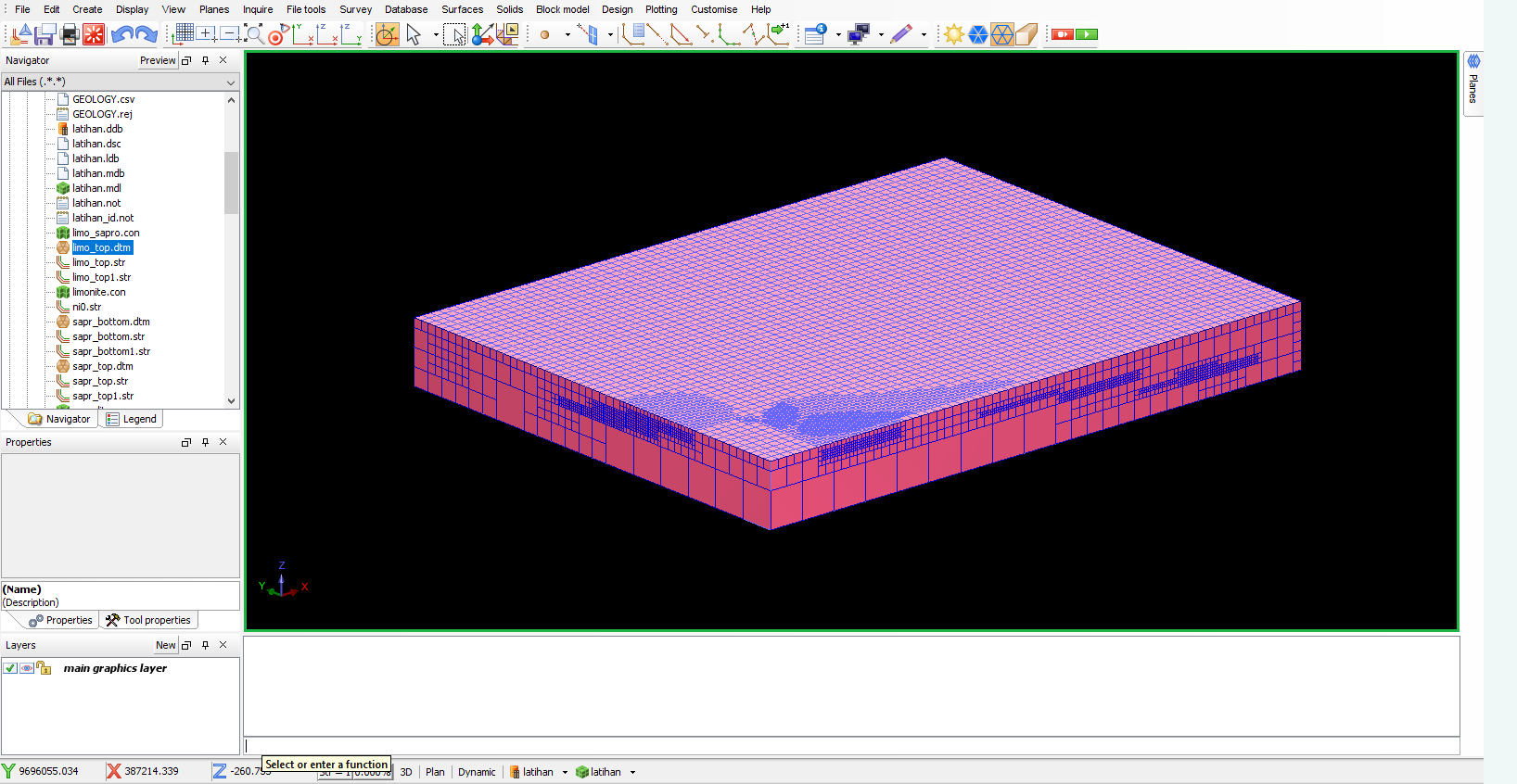Click the start recording macro icon
1517x784 pixels.
1063,35
